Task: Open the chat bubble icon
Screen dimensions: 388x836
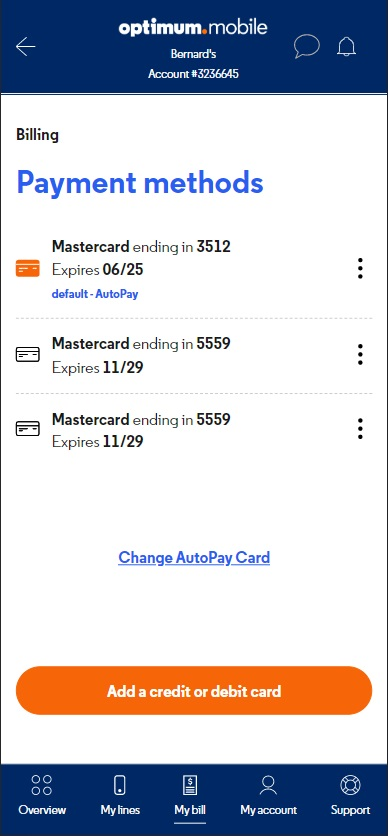Action: pyautogui.click(x=306, y=46)
